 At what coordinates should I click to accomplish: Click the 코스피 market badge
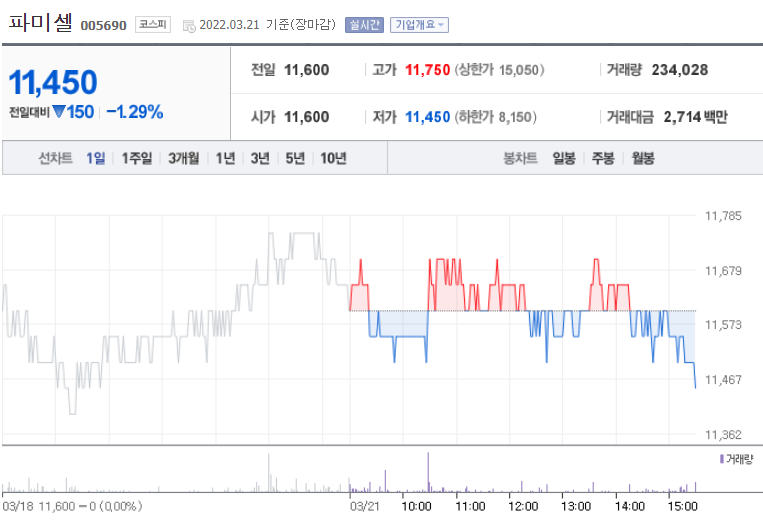[153, 24]
